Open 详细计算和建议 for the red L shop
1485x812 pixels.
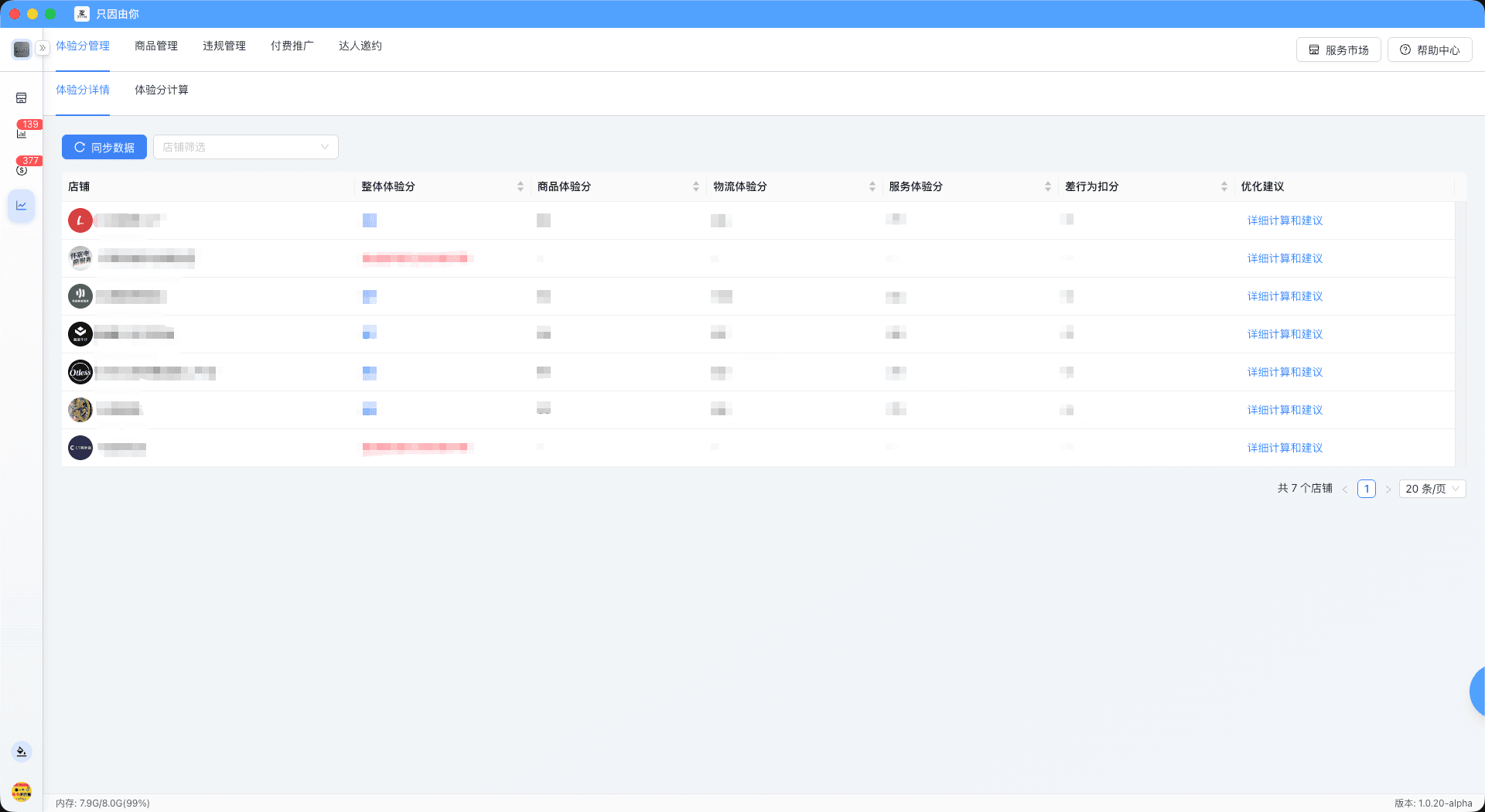click(1285, 221)
